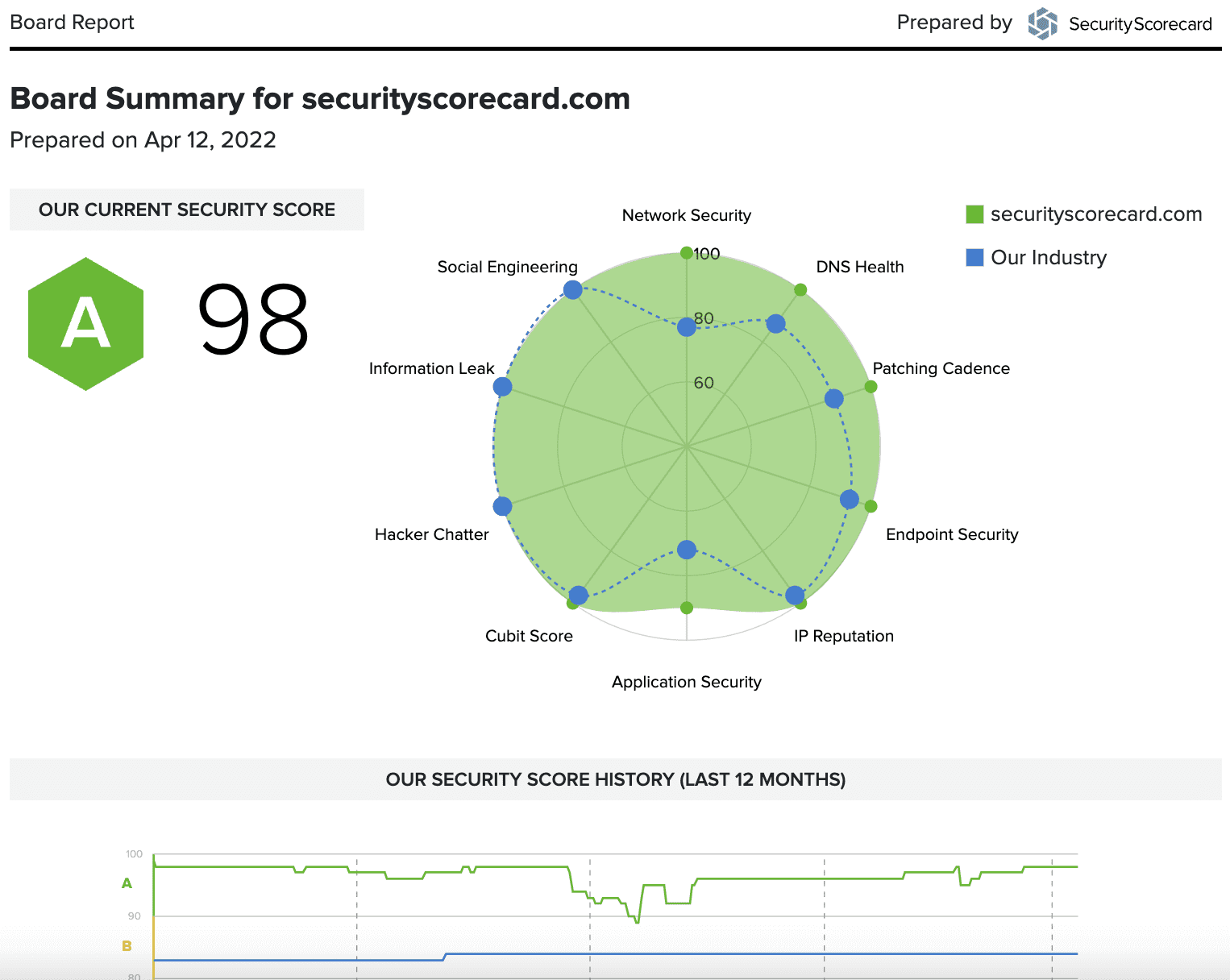Image resolution: width=1230 pixels, height=980 pixels.
Task: Click the Application Security axis label
Action: click(687, 682)
